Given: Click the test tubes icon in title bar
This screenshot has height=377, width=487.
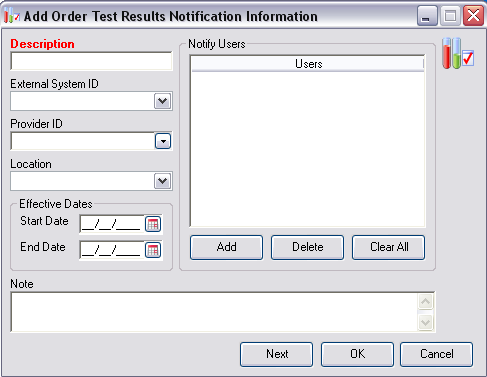Looking at the screenshot, I should tap(12, 15).
